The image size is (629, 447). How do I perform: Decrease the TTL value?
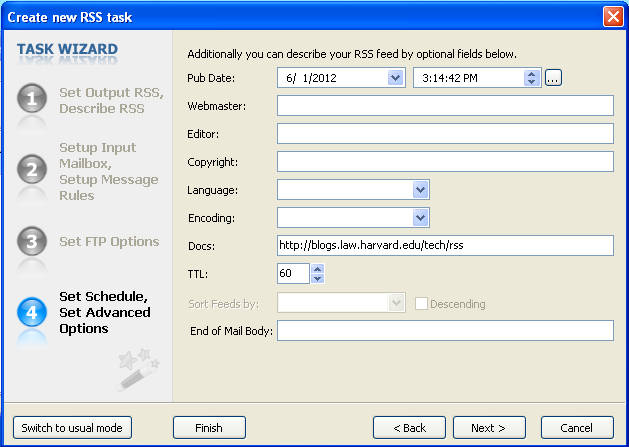(x=317, y=279)
